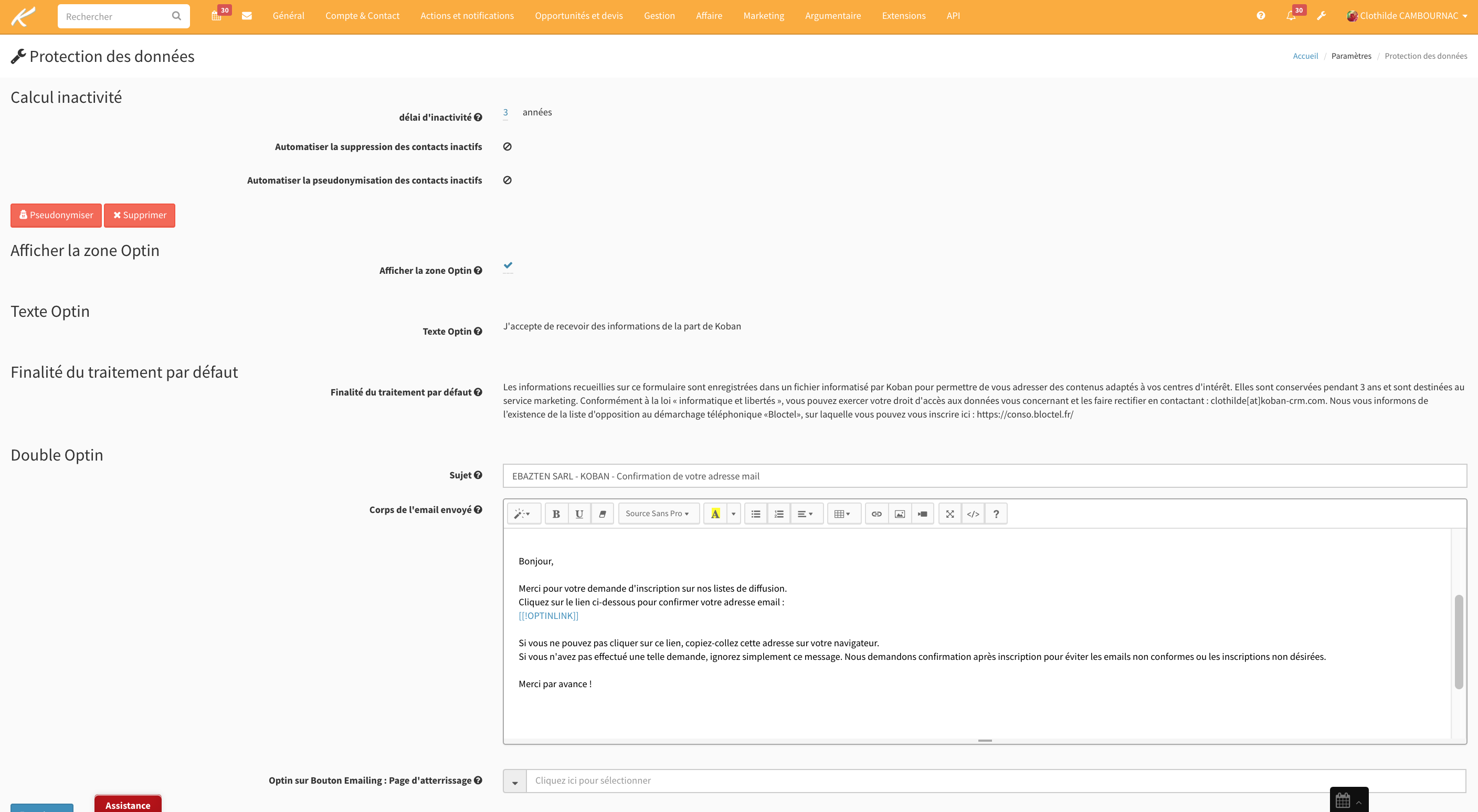Insert a link with chain icon
The height and width of the screenshot is (812, 1478).
pyautogui.click(x=876, y=514)
